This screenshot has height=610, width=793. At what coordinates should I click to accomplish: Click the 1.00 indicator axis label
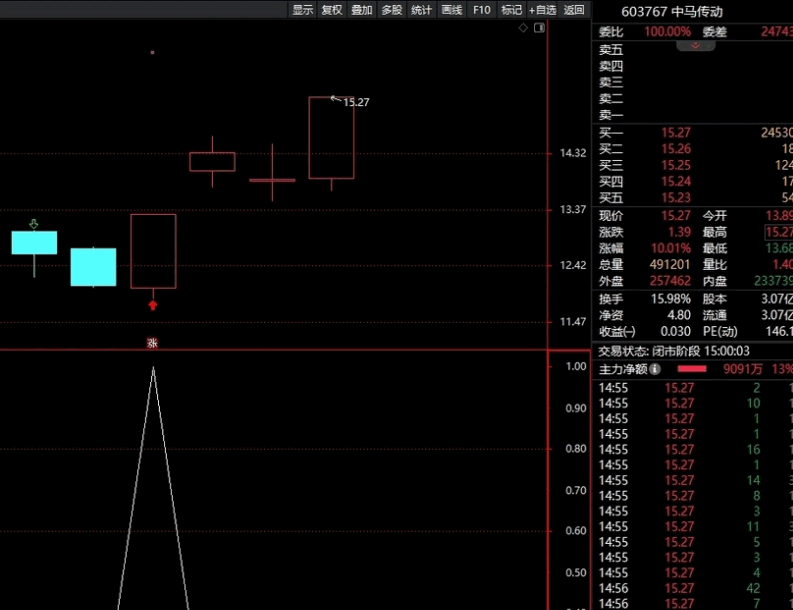(576, 367)
